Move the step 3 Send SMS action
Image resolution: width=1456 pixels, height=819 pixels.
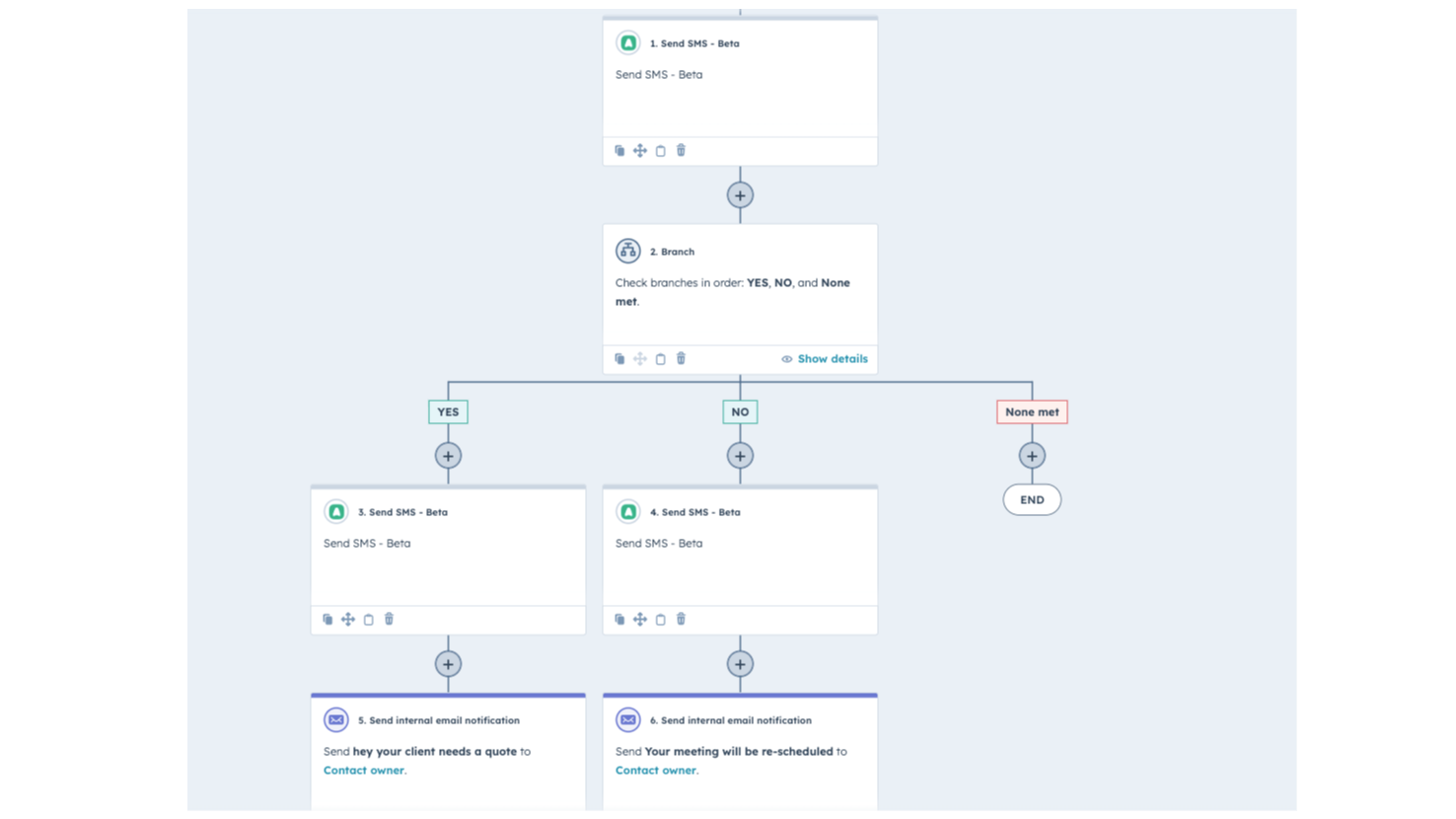point(348,620)
